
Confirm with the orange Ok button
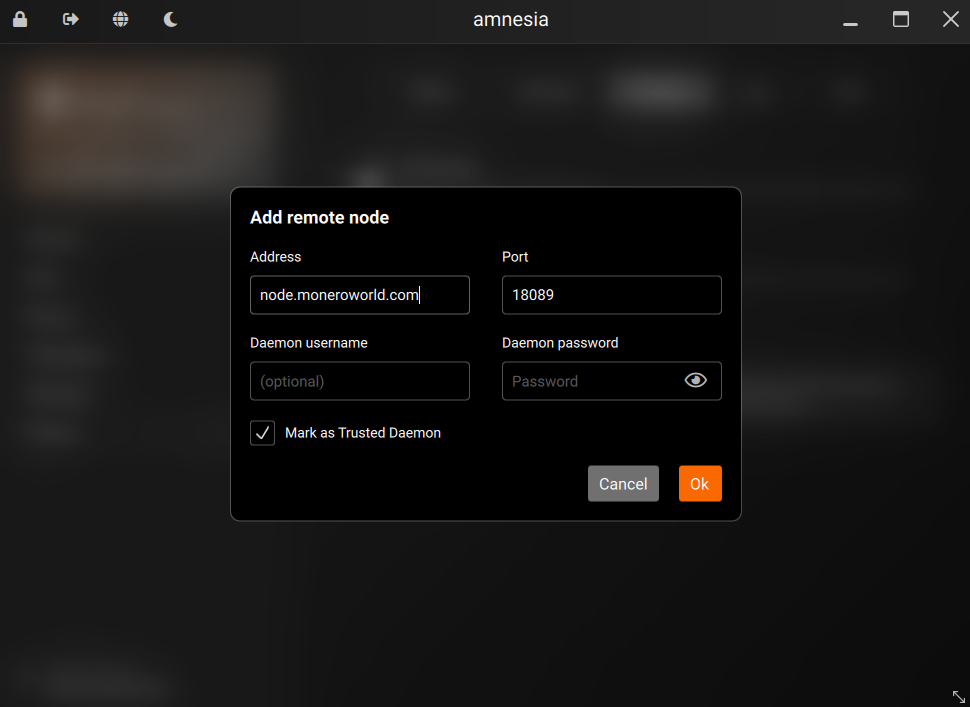pos(700,484)
